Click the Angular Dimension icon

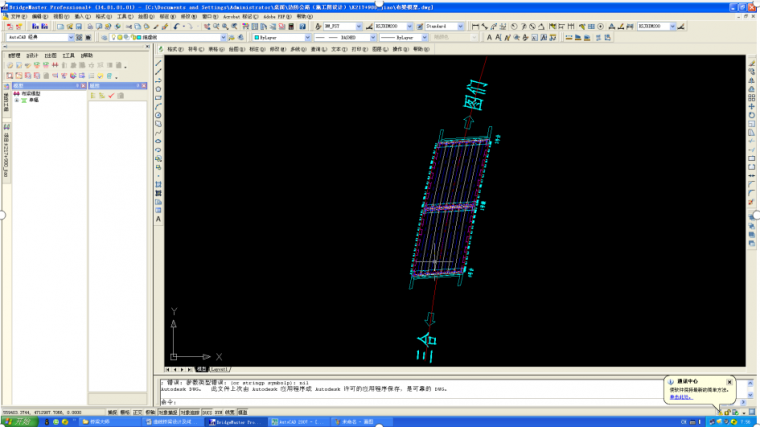click(x=541, y=26)
